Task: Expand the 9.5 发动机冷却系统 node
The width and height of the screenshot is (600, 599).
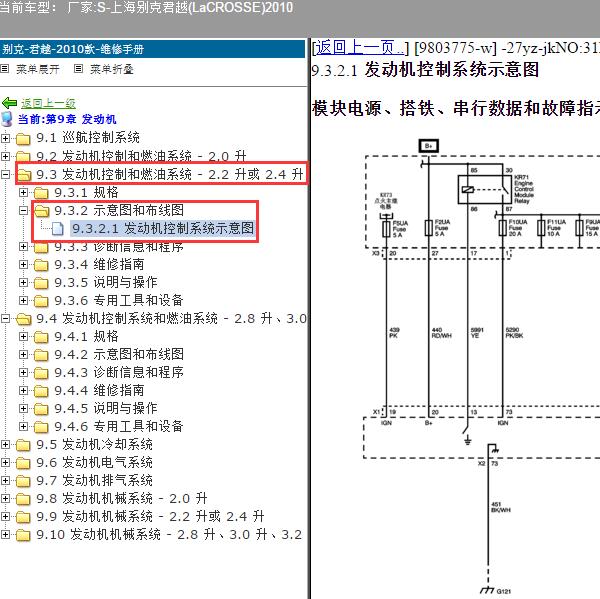Action: (5, 444)
